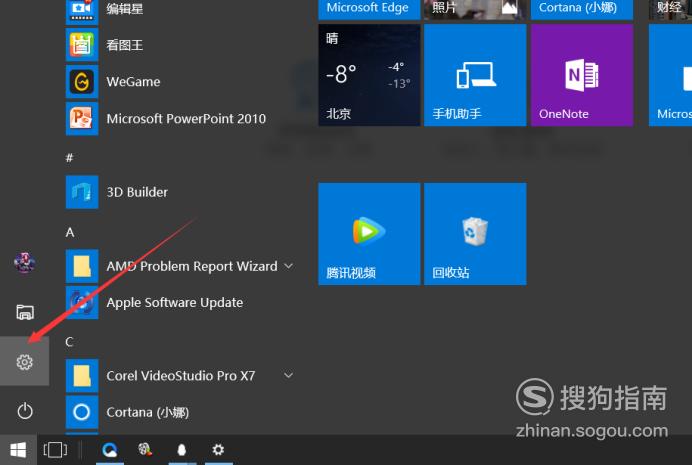This screenshot has height=465, width=692.
Task: Jump to letter A section header
Action: click(70, 232)
